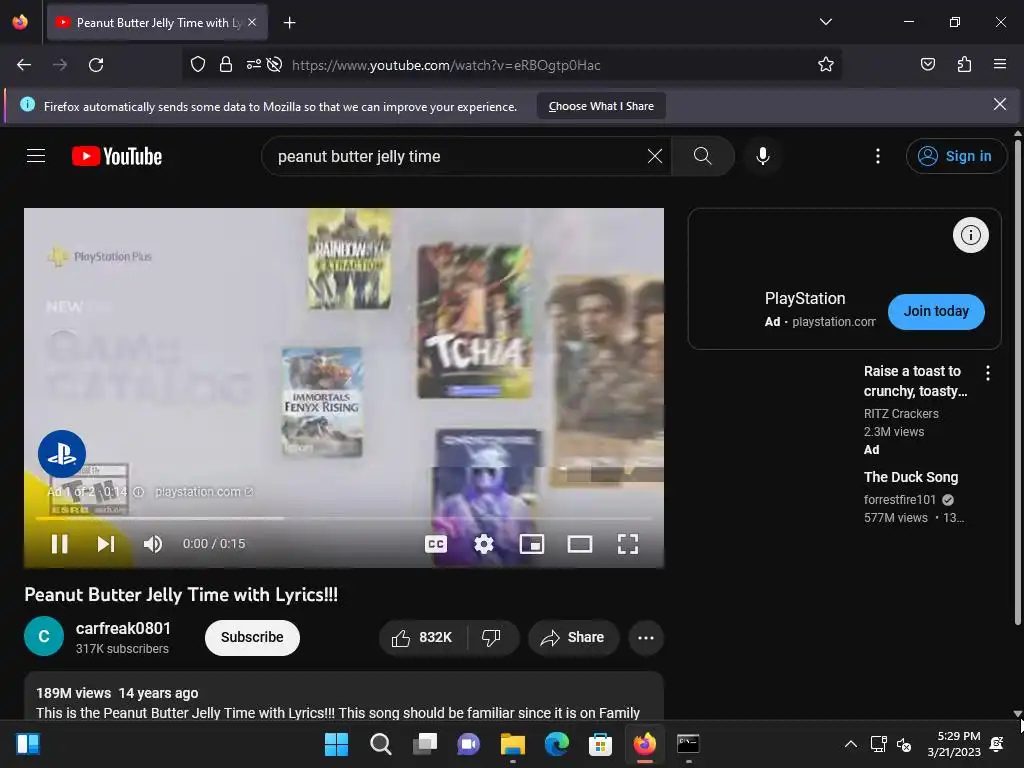This screenshot has height=768, width=1024.
Task: Open more actions menu beside Share
Action: point(646,637)
